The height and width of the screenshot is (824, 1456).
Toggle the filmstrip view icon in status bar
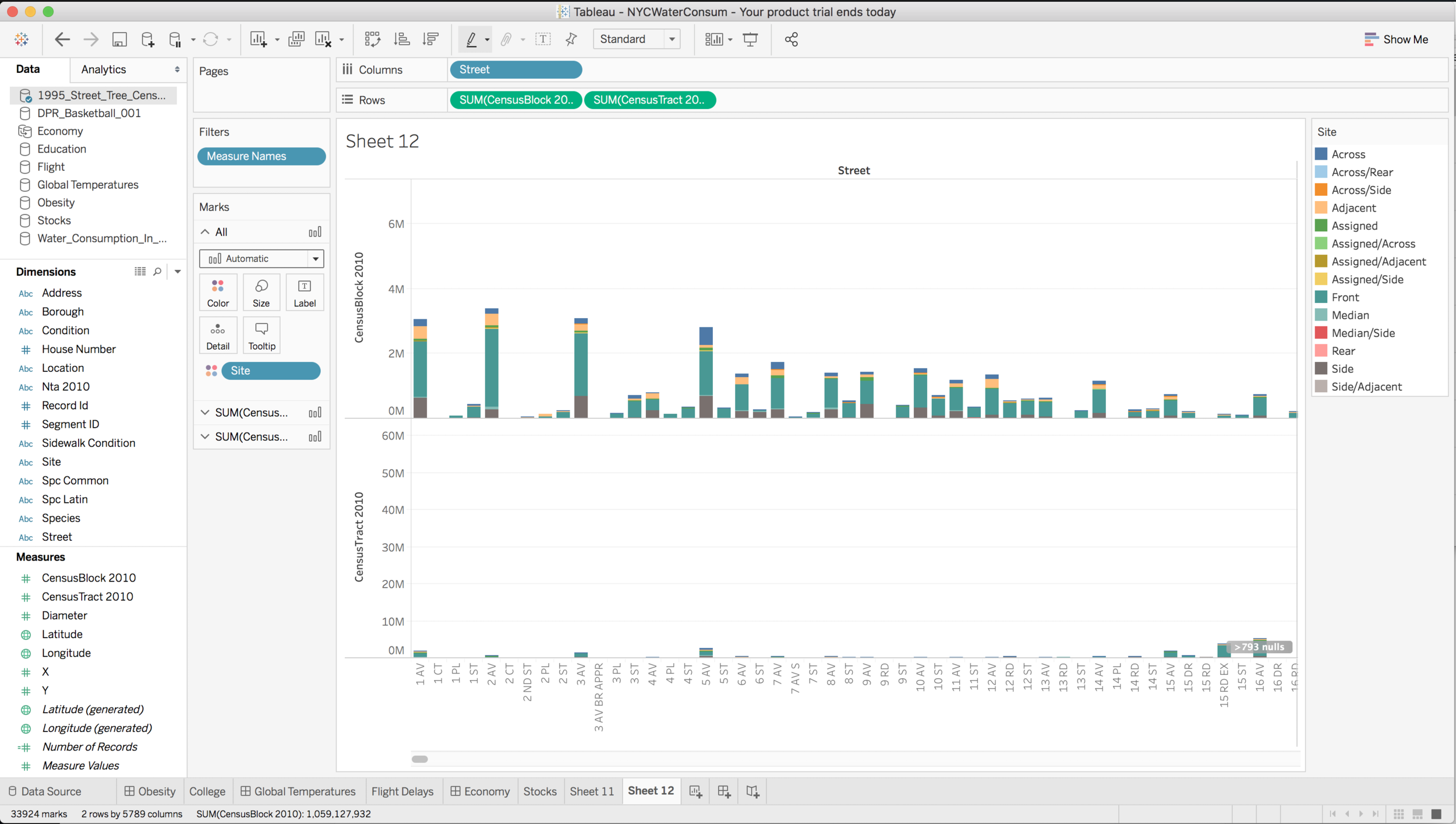tap(1418, 814)
